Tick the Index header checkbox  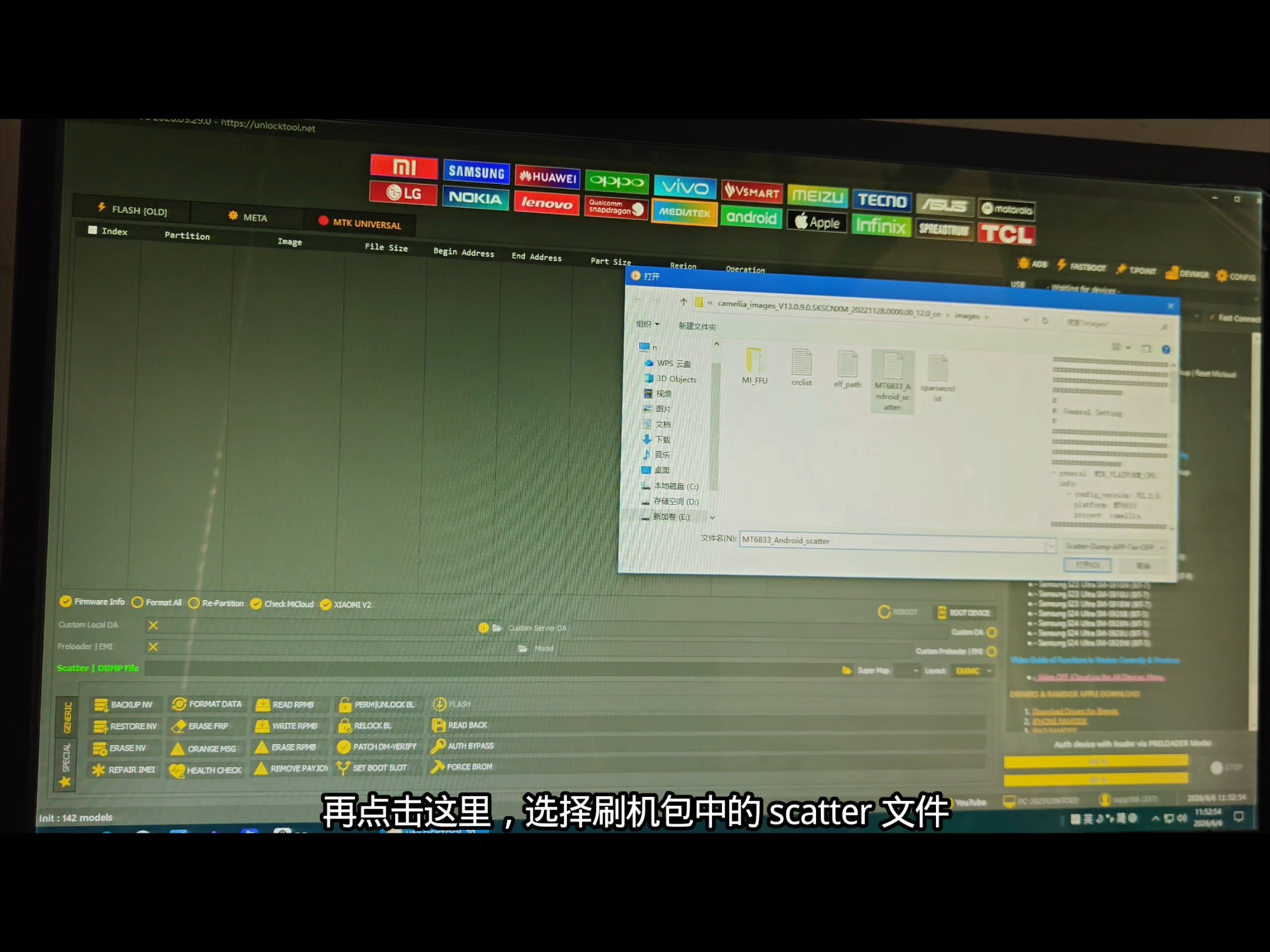92,230
